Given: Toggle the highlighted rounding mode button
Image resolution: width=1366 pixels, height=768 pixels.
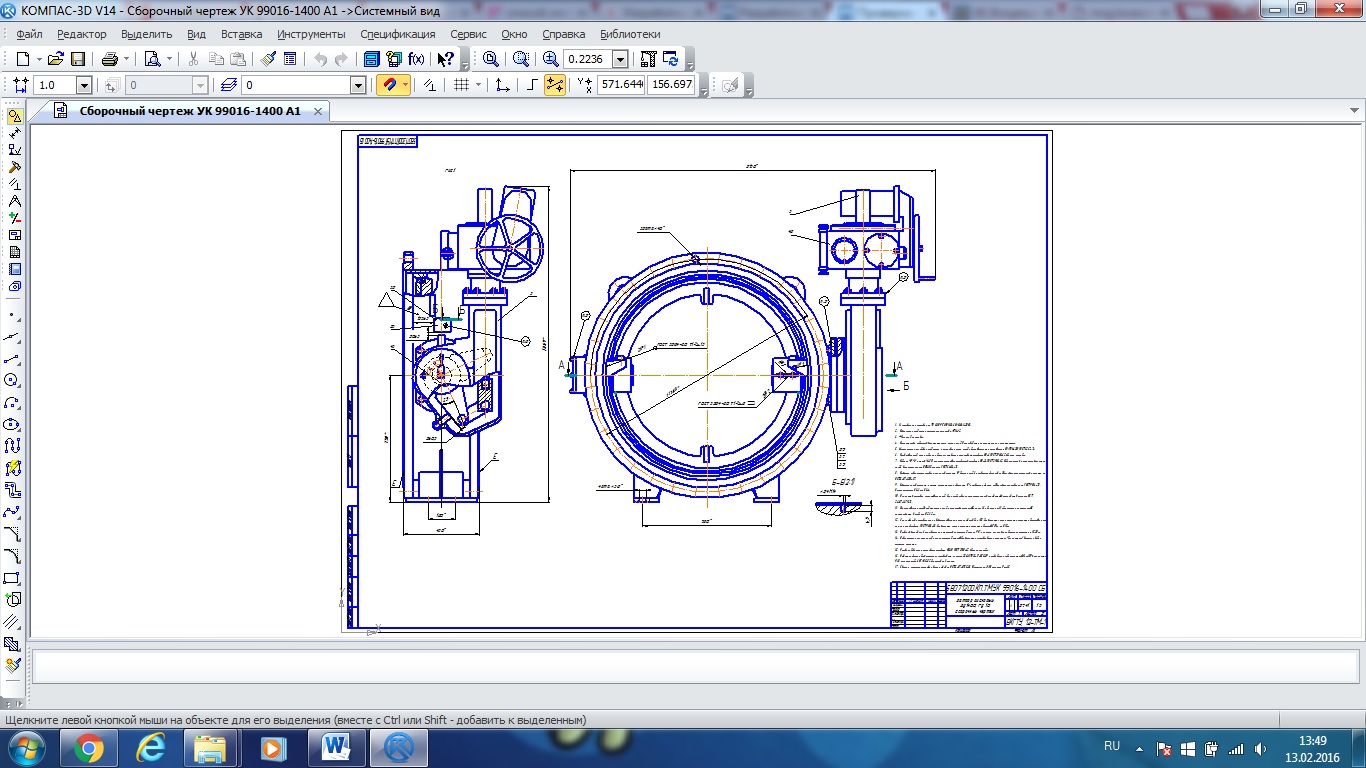Looking at the screenshot, I should (555, 86).
